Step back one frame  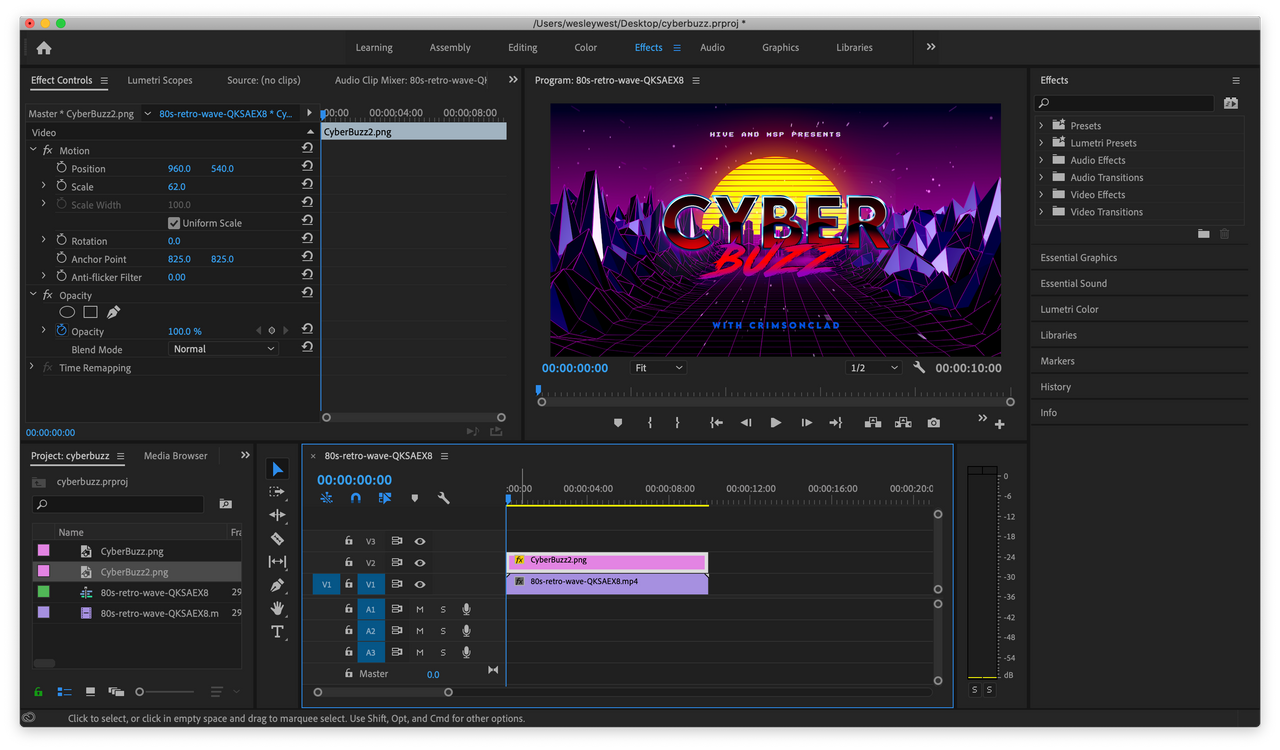click(x=746, y=423)
